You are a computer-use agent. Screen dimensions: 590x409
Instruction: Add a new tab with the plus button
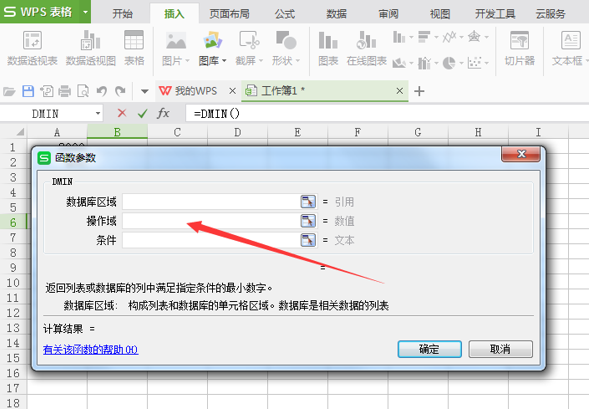(419, 91)
